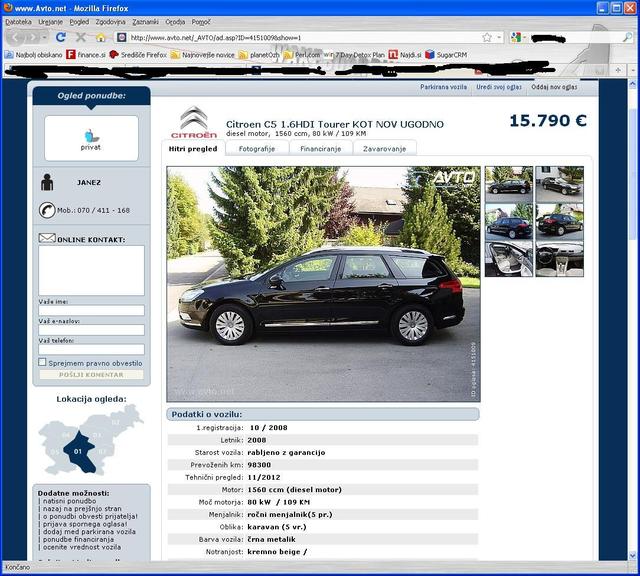This screenshot has width=640, height=576.
Task: Open 7 Day Detox Plan bookmark
Action: 355,55
